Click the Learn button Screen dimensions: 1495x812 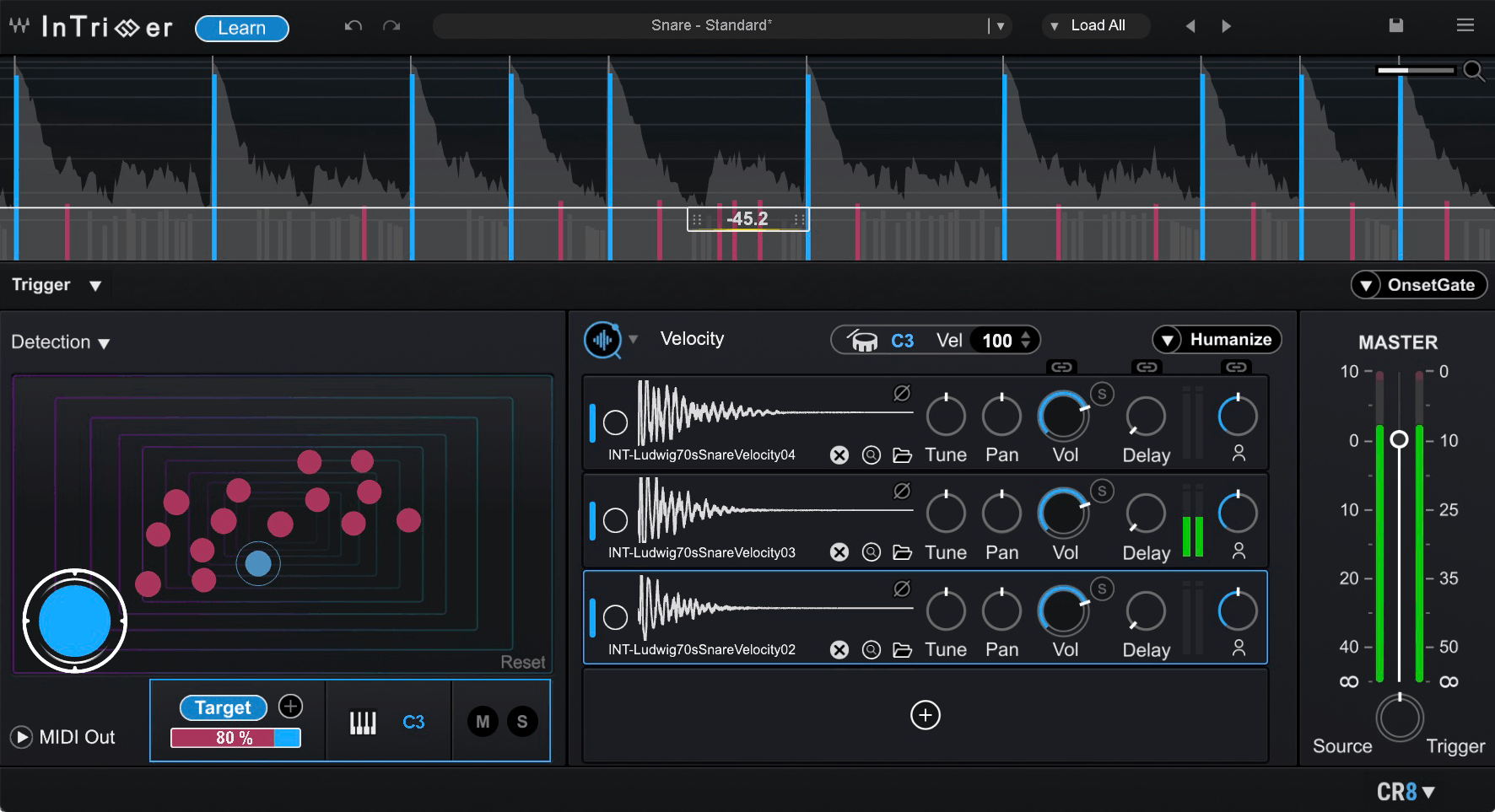point(241,28)
